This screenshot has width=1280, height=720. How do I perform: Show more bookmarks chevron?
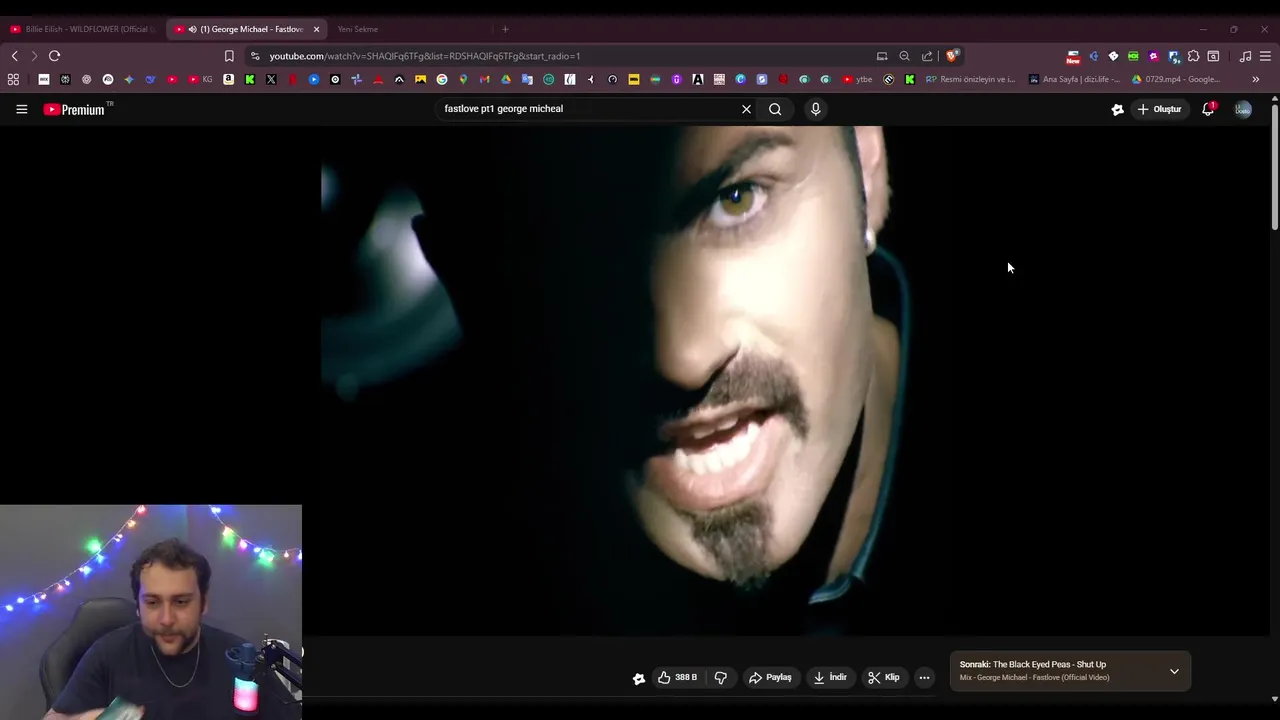tap(1256, 79)
